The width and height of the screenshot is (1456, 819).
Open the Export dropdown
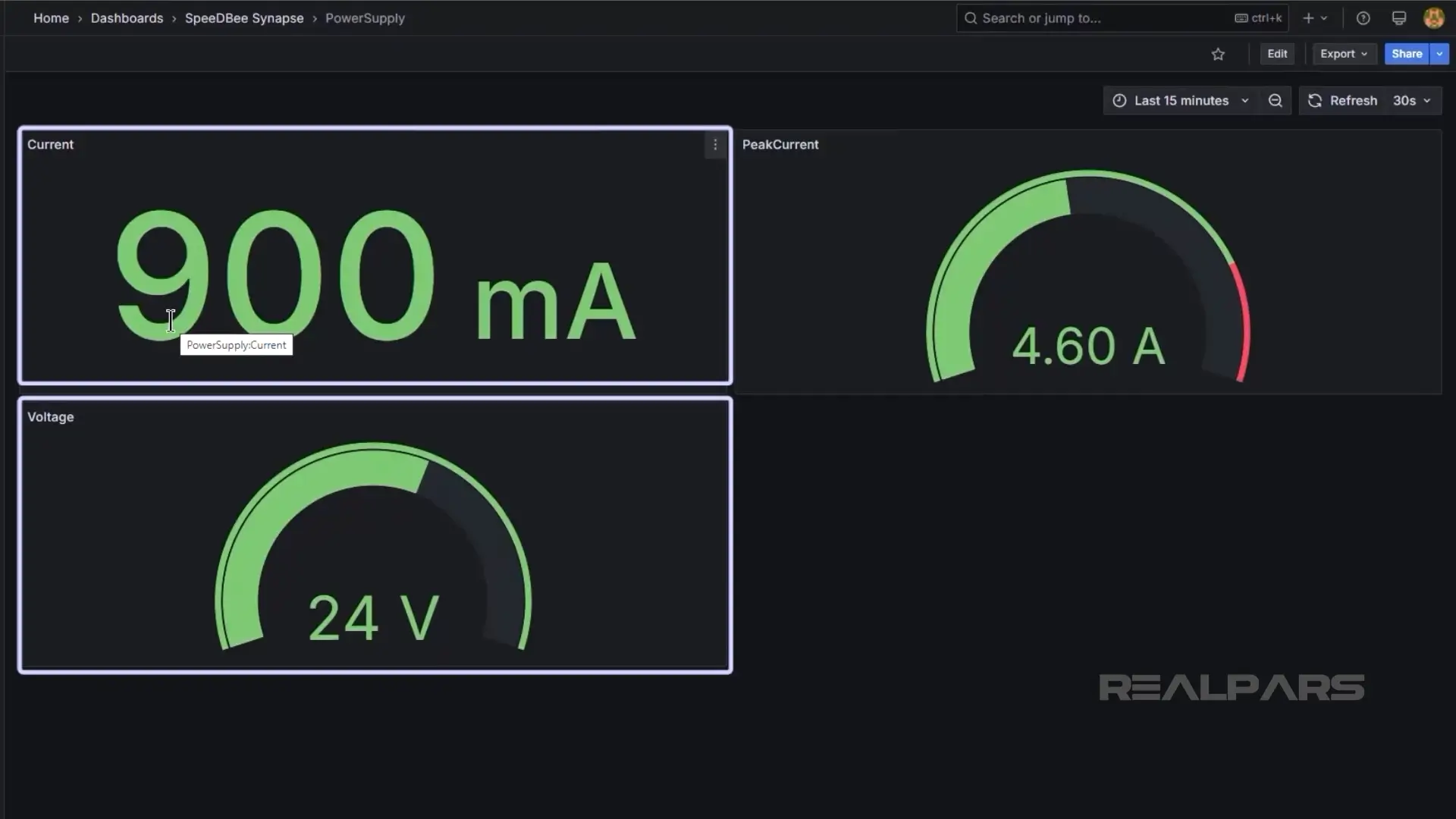click(x=1344, y=54)
